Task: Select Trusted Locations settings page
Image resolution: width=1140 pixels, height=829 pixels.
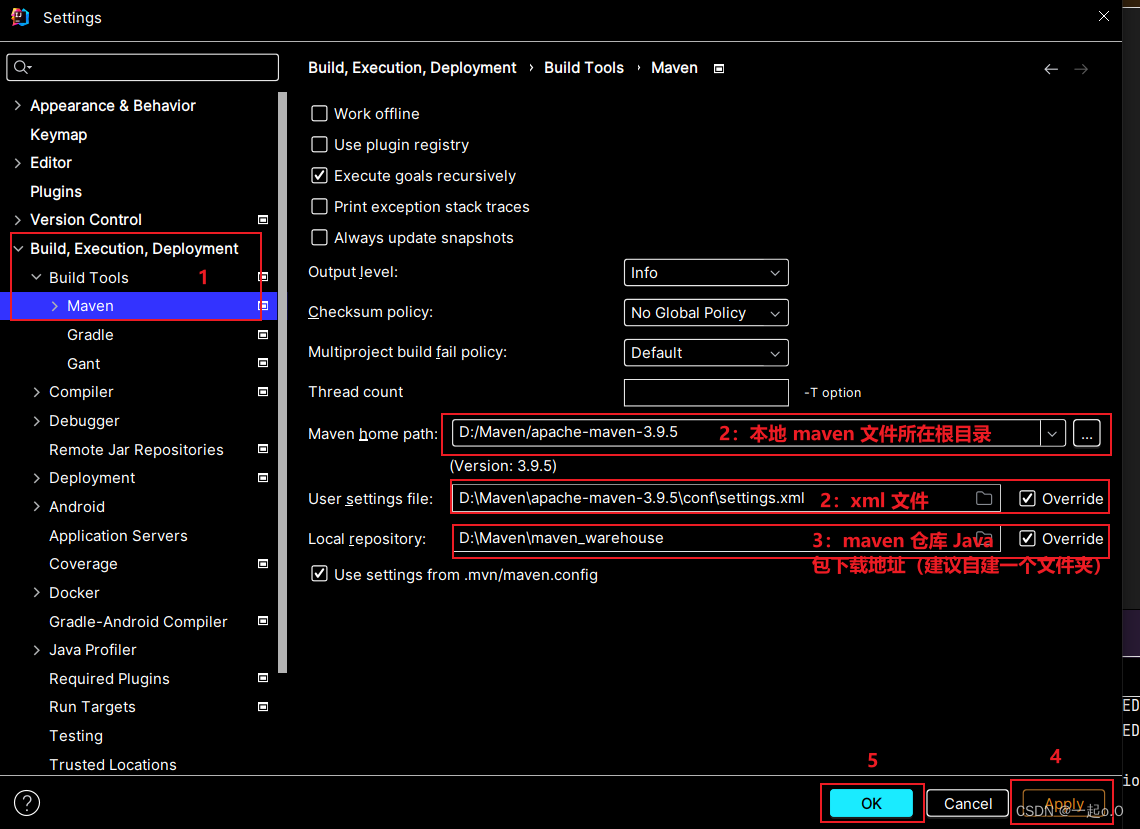Action: (113, 764)
